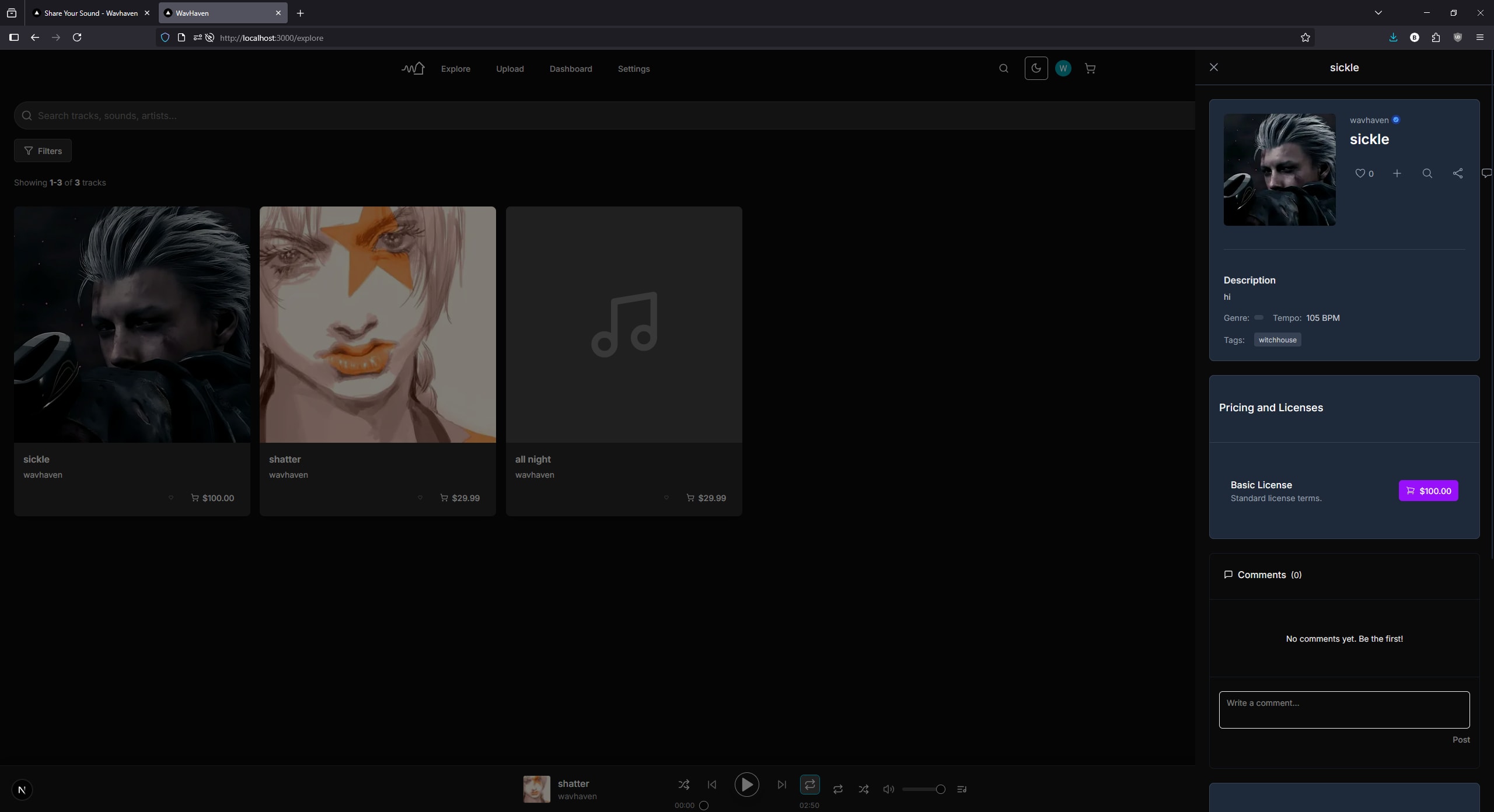Viewport: 1494px width, 812px height.
Task: Toggle dark mode with the moon button
Action: coord(1036,68)
